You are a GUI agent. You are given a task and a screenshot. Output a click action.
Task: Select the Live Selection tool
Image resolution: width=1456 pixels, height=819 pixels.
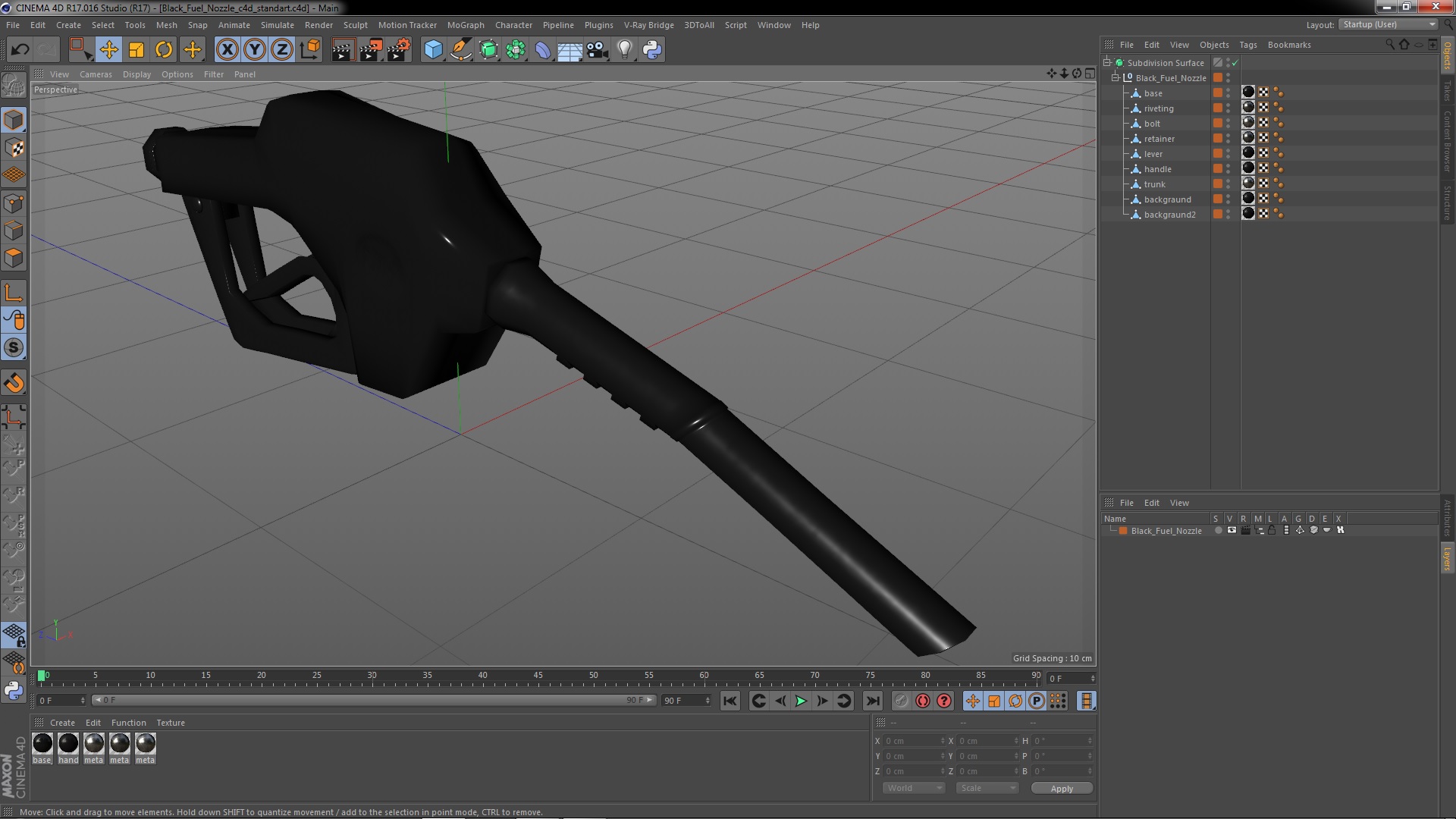click(x=80, y=50)
